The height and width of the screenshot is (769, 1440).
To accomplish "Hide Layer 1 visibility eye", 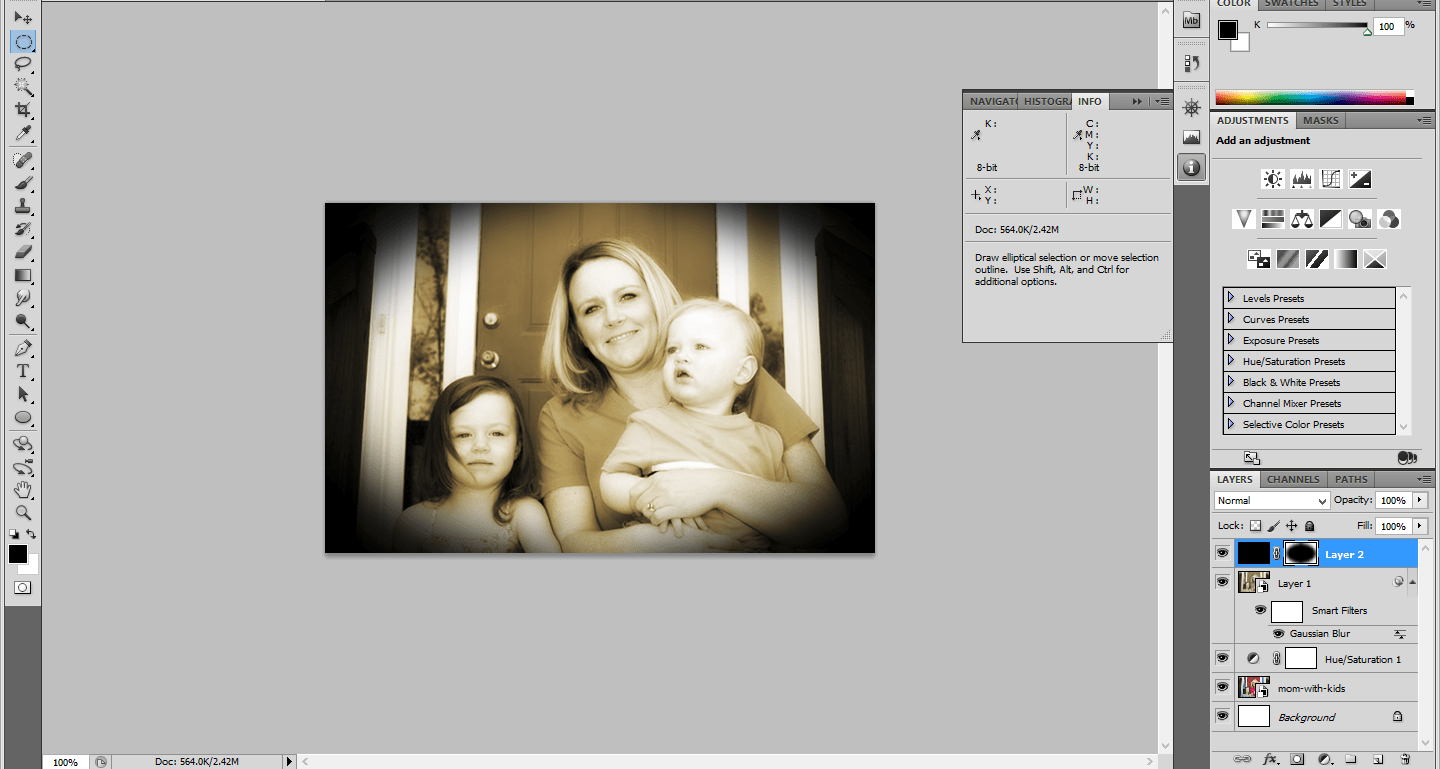I will pos(1222,581).
